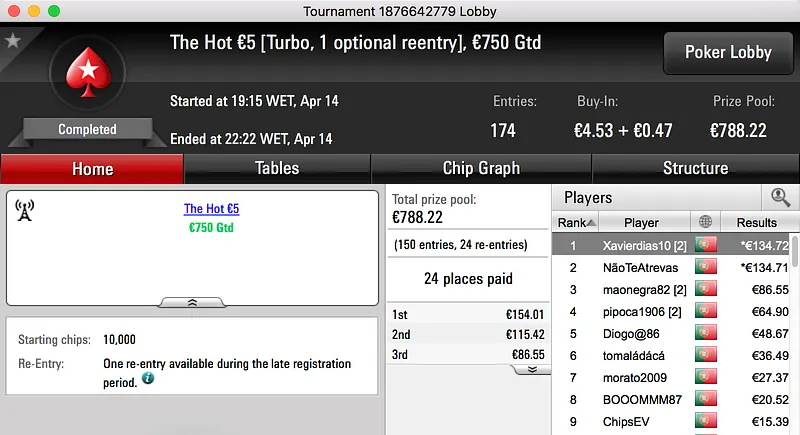Click the flag next to ChipsEV

pyautogui.click(x=707, y=421)
